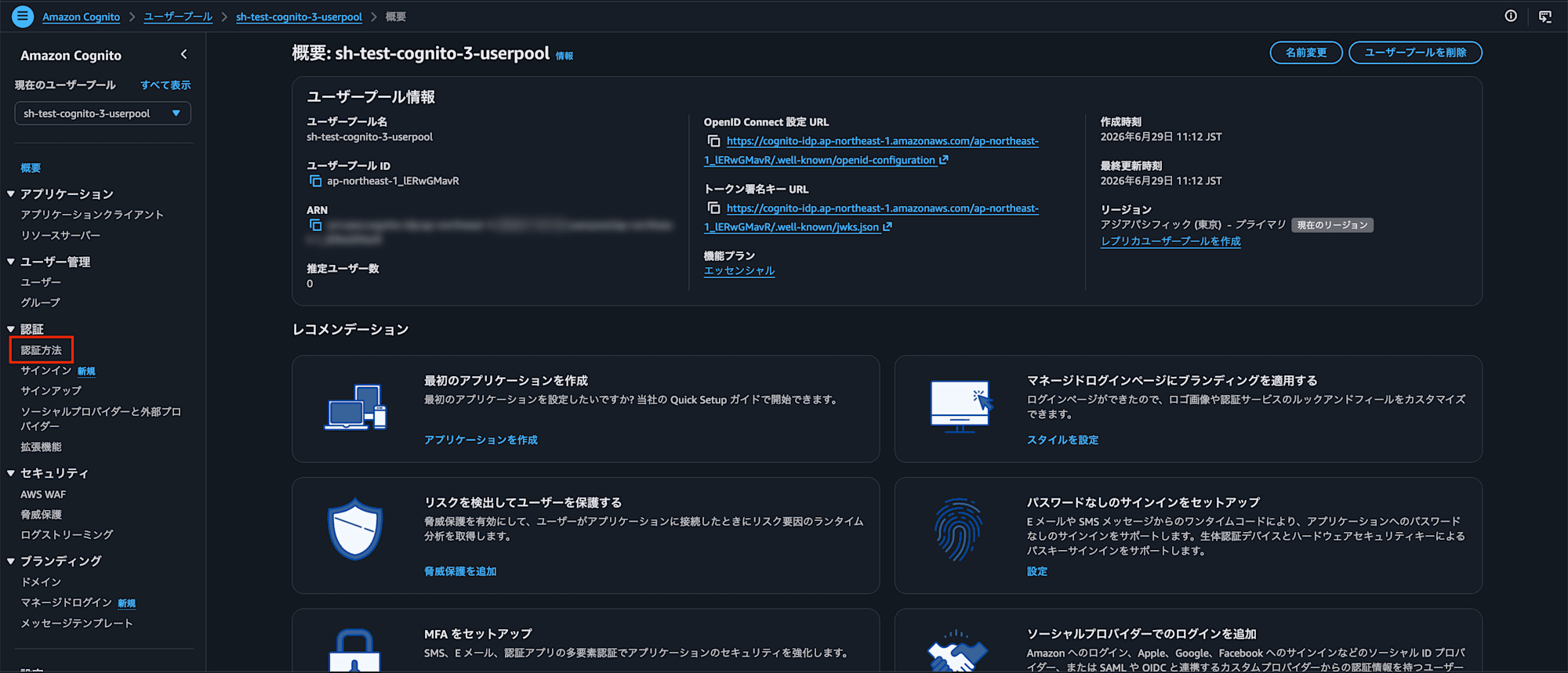Click the Amazon Cognito breadcrumb link
The width and height of the screenshot is (1568, 673).
[x=81, y=16]
